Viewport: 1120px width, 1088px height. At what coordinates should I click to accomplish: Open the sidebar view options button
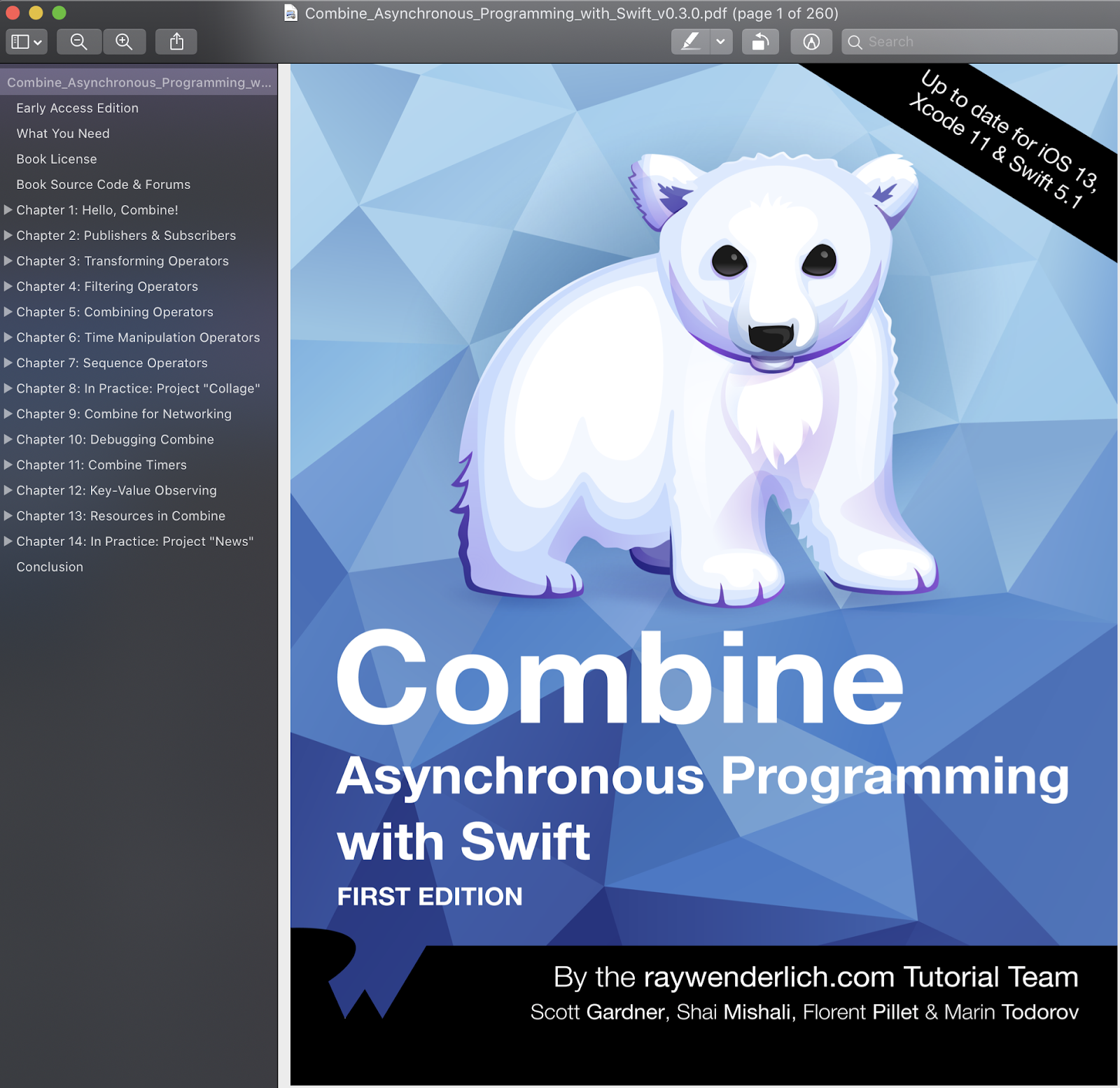tap(26, 42)
